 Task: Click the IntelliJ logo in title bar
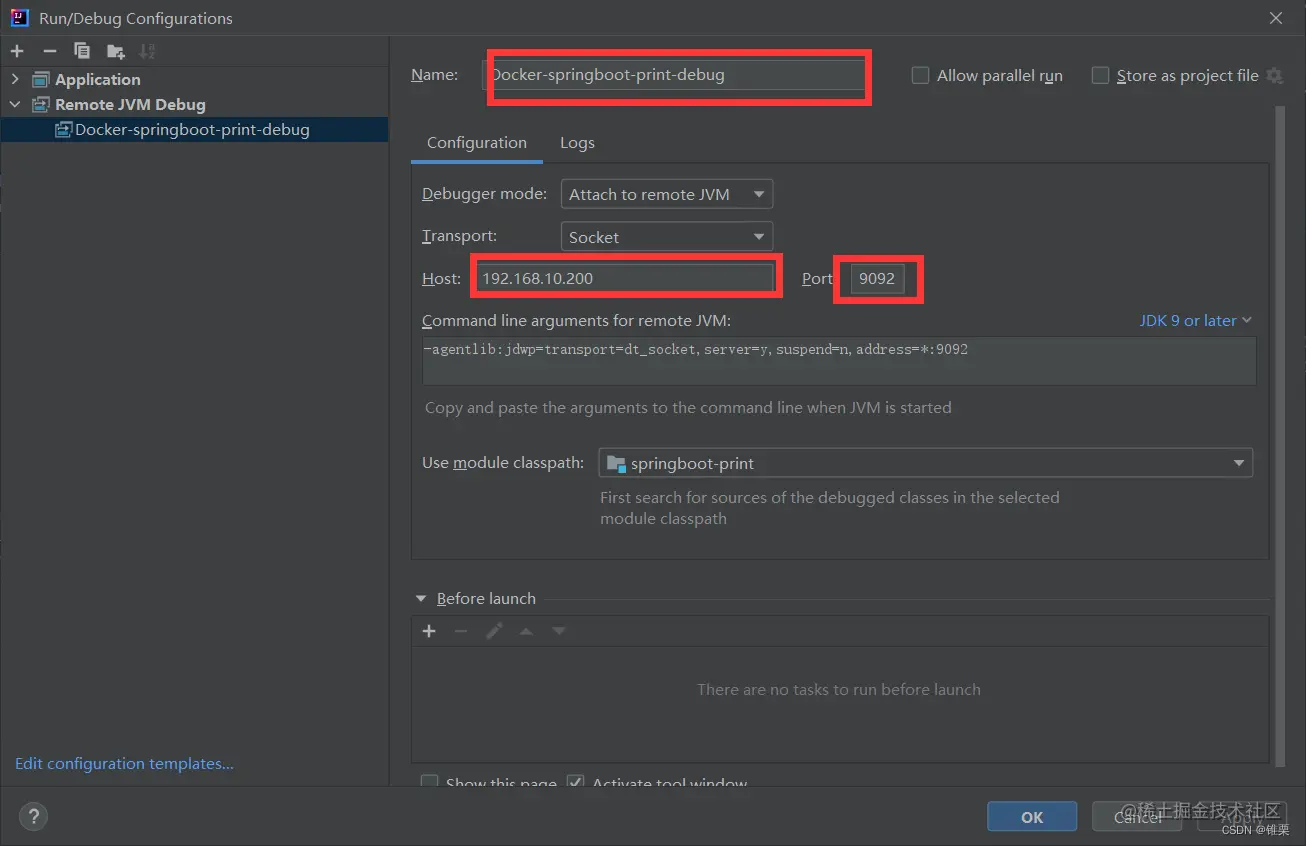[x=19, y=18]
